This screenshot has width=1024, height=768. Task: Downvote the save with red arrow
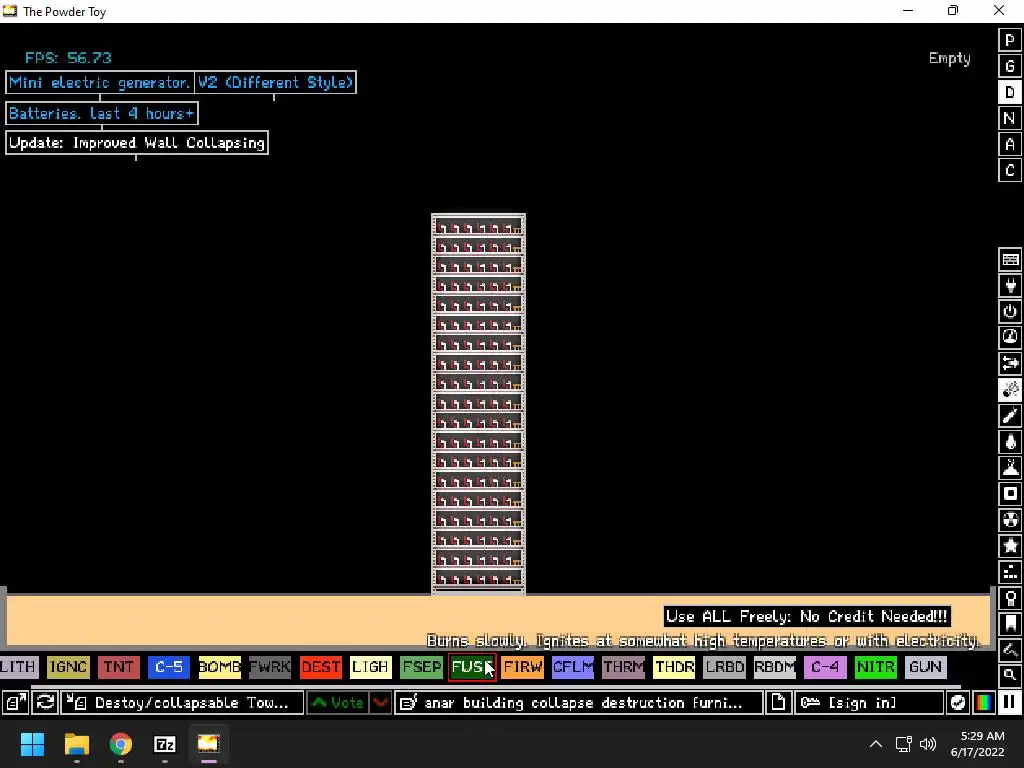380,703
